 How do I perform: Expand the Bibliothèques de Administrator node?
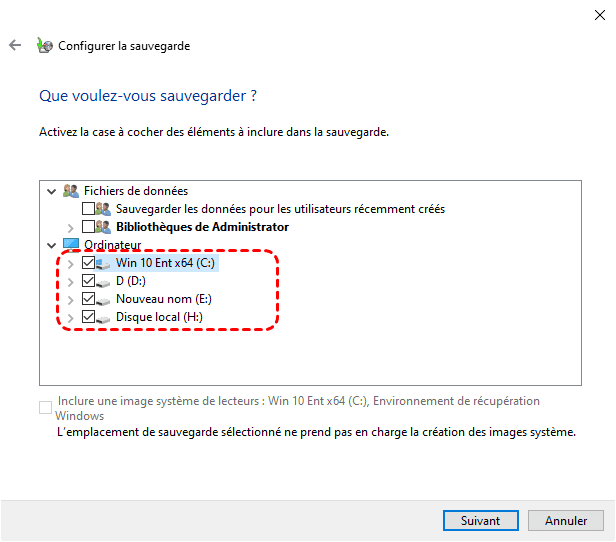pos(70,227)
